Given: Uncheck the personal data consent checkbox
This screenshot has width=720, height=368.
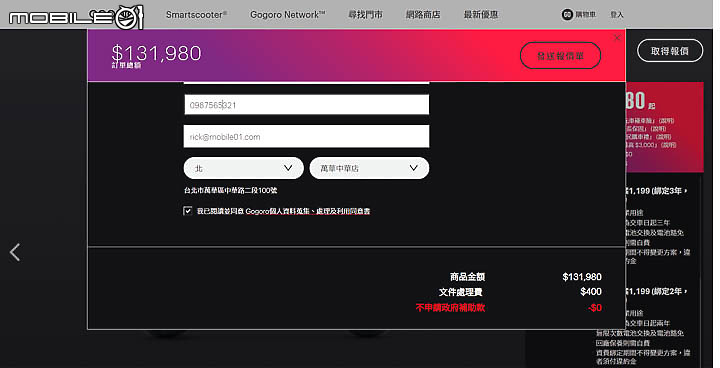Looking at the screenshot, I should [x=187, y=211].
